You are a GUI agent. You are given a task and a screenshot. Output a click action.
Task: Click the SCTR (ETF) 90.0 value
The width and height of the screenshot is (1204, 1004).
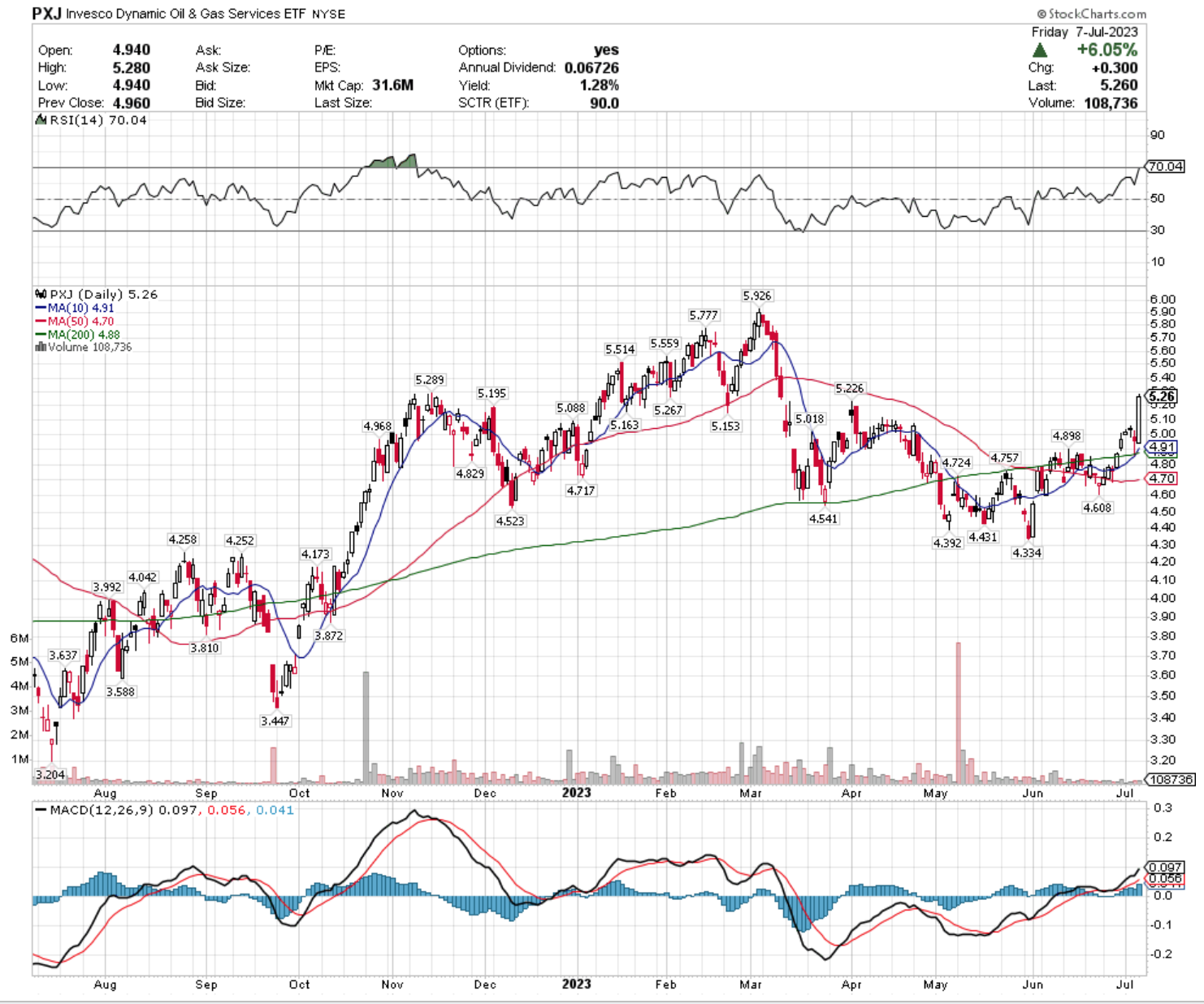pyautogui.click(x=604, y=102)
